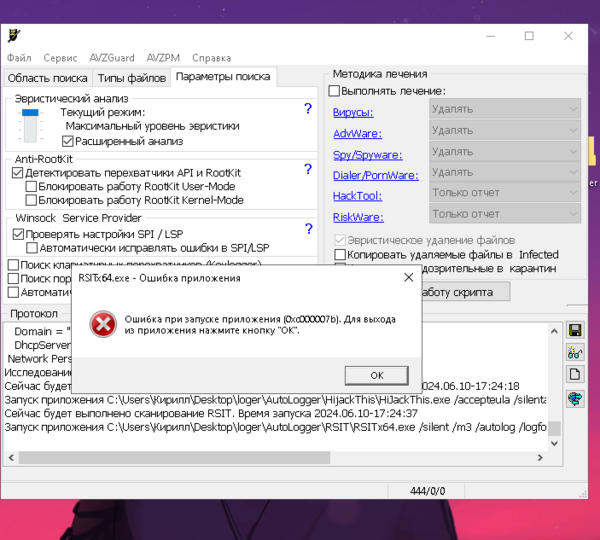The width and height of the screenshot is (600, 540).
Task: Click the RiskWare link
Action: pyautogui.click(x=358, y=217)
